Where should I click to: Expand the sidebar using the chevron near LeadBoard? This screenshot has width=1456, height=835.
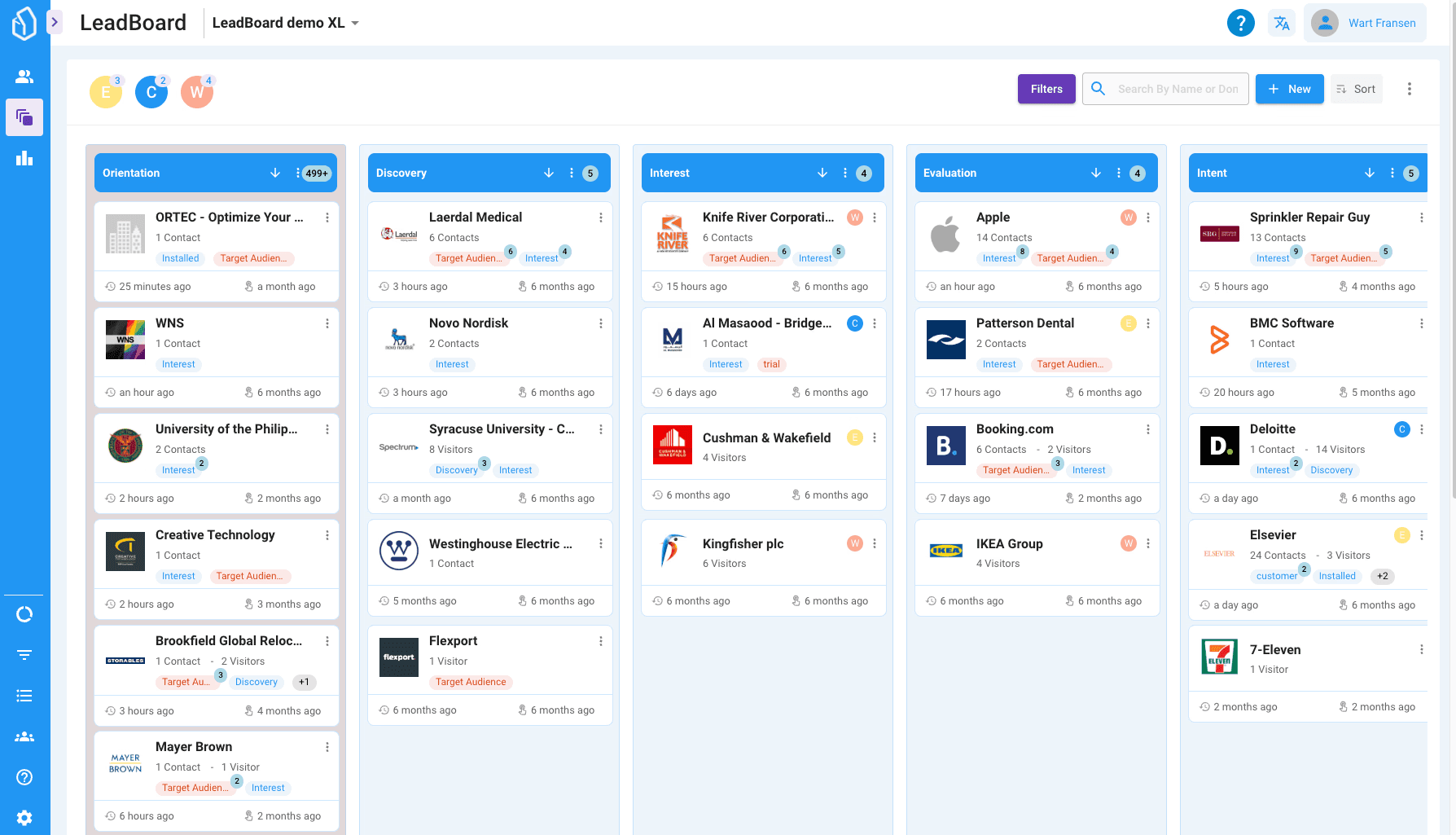55,22
